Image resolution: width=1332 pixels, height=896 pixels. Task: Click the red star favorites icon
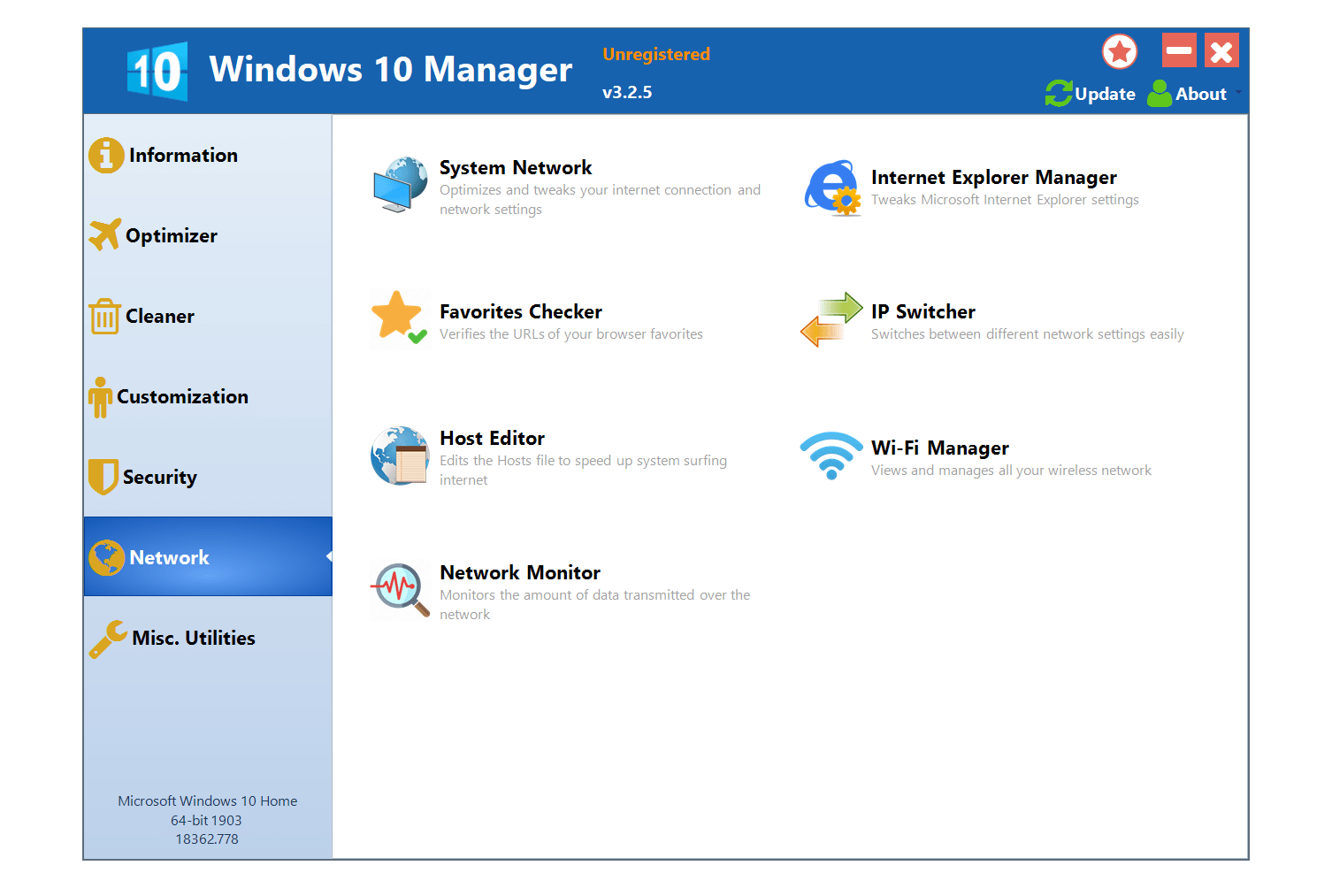(x=1120, y=51)
